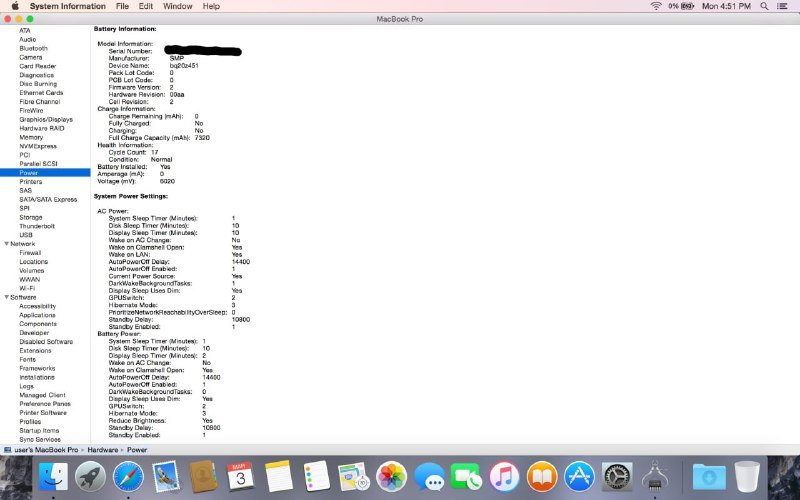800x500 pixels.
Task: Click the Voltage (mV) value 6020
Action: coord(167,181)
